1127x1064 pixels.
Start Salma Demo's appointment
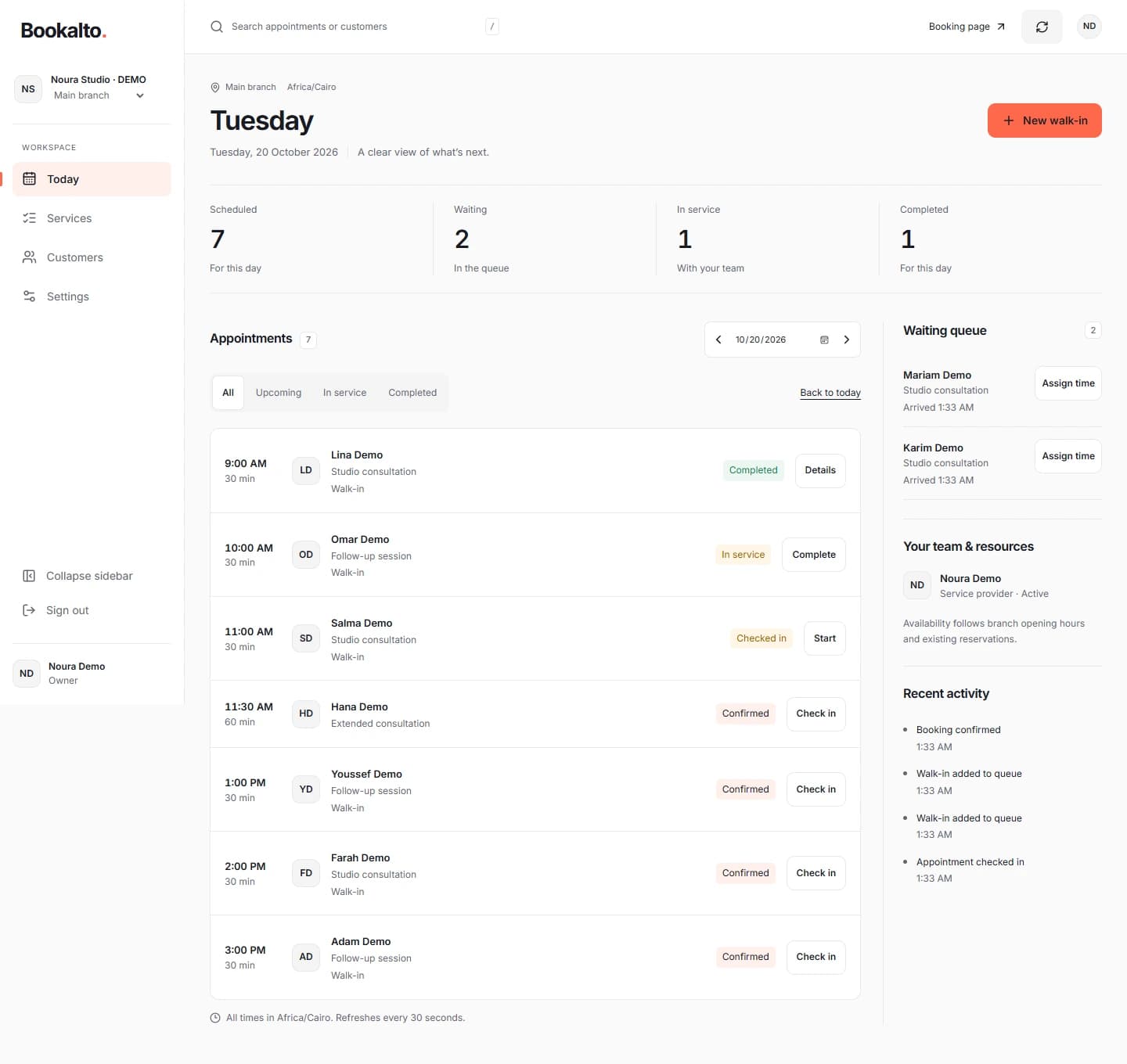click(825, 638)
